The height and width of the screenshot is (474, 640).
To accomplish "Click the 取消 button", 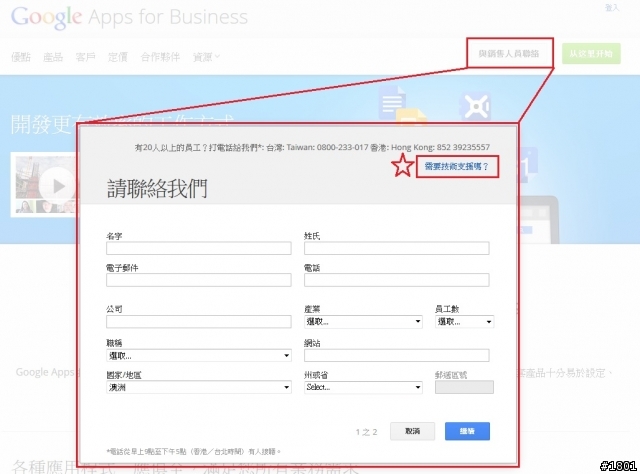I will click(x=412, y=431).
